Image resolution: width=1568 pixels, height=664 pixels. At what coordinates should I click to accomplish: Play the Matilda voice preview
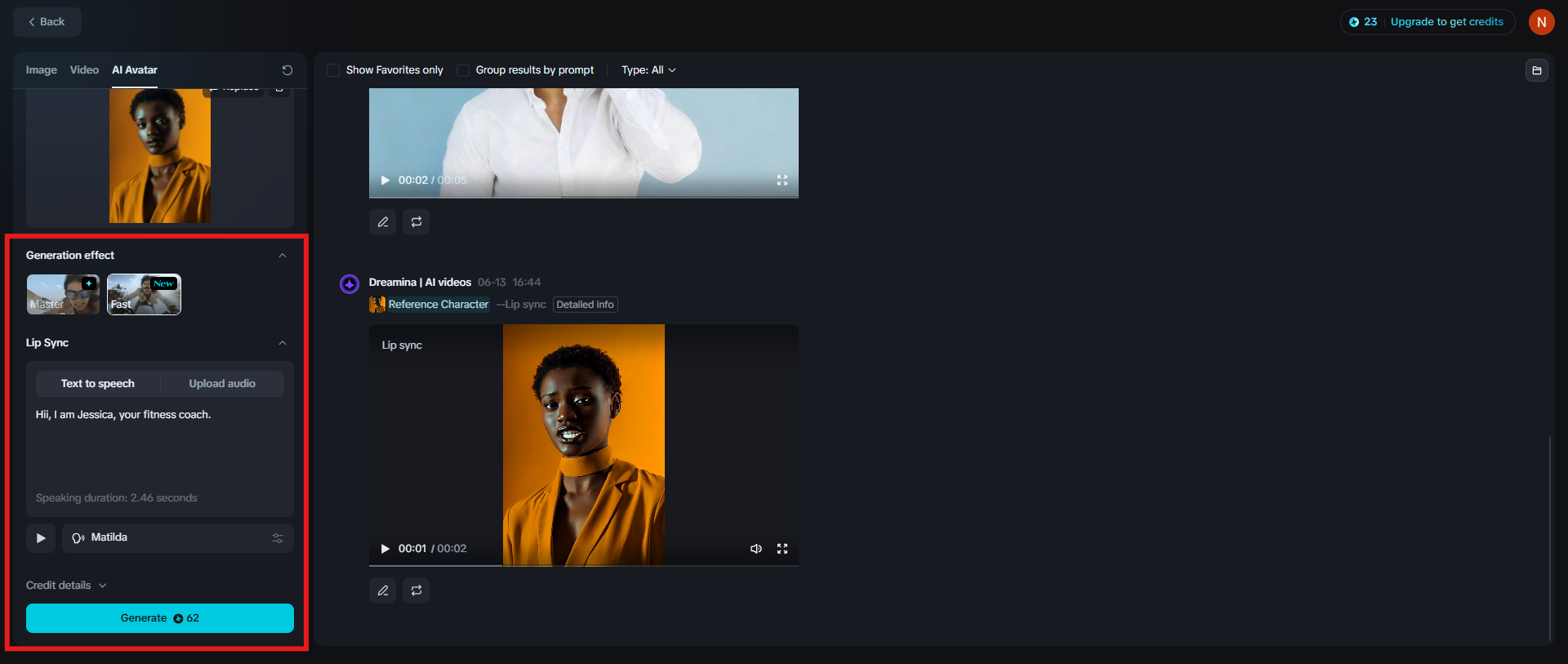tap(41, 538)
